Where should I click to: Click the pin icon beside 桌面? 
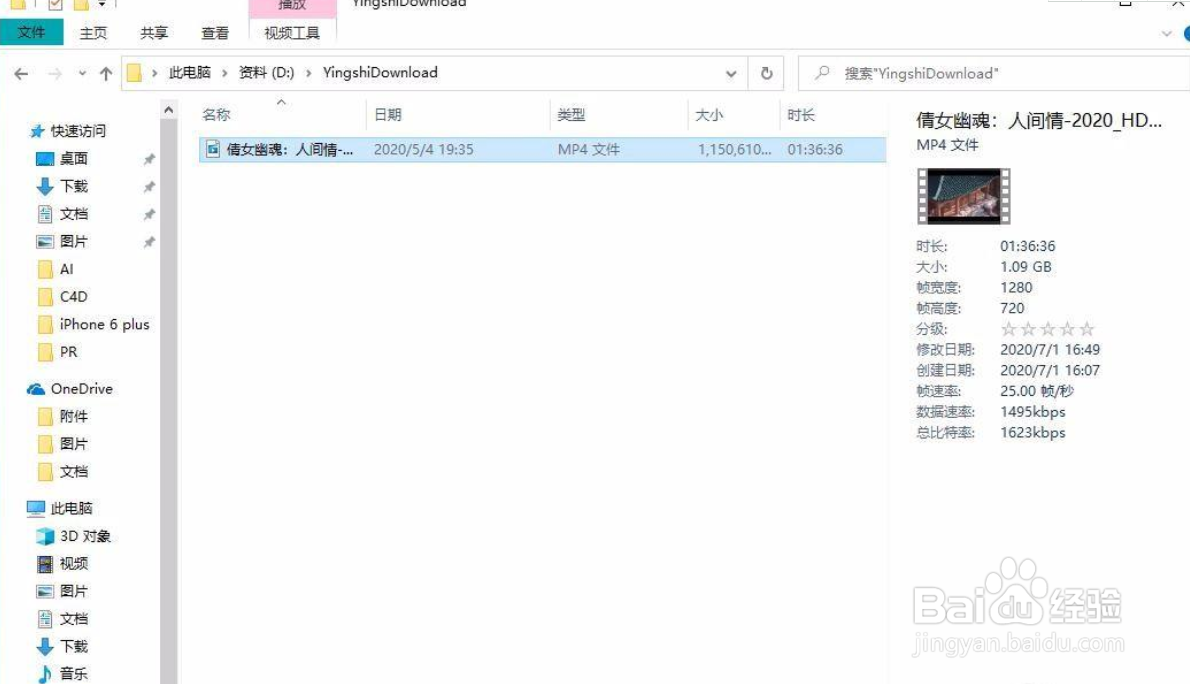150,159
